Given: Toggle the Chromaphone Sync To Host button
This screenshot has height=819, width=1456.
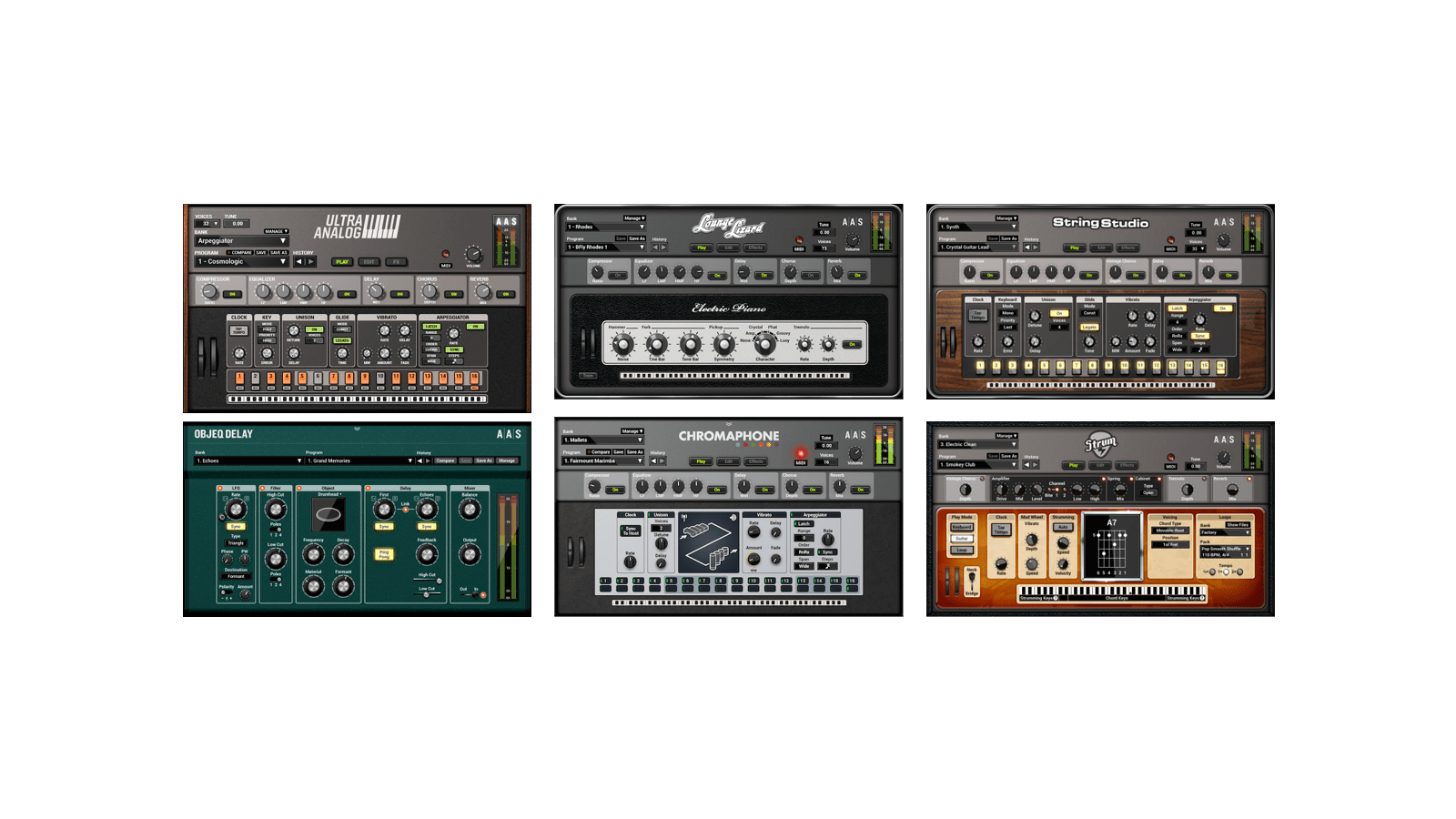Looking at the screenshot, I should [x=631, y=531].
